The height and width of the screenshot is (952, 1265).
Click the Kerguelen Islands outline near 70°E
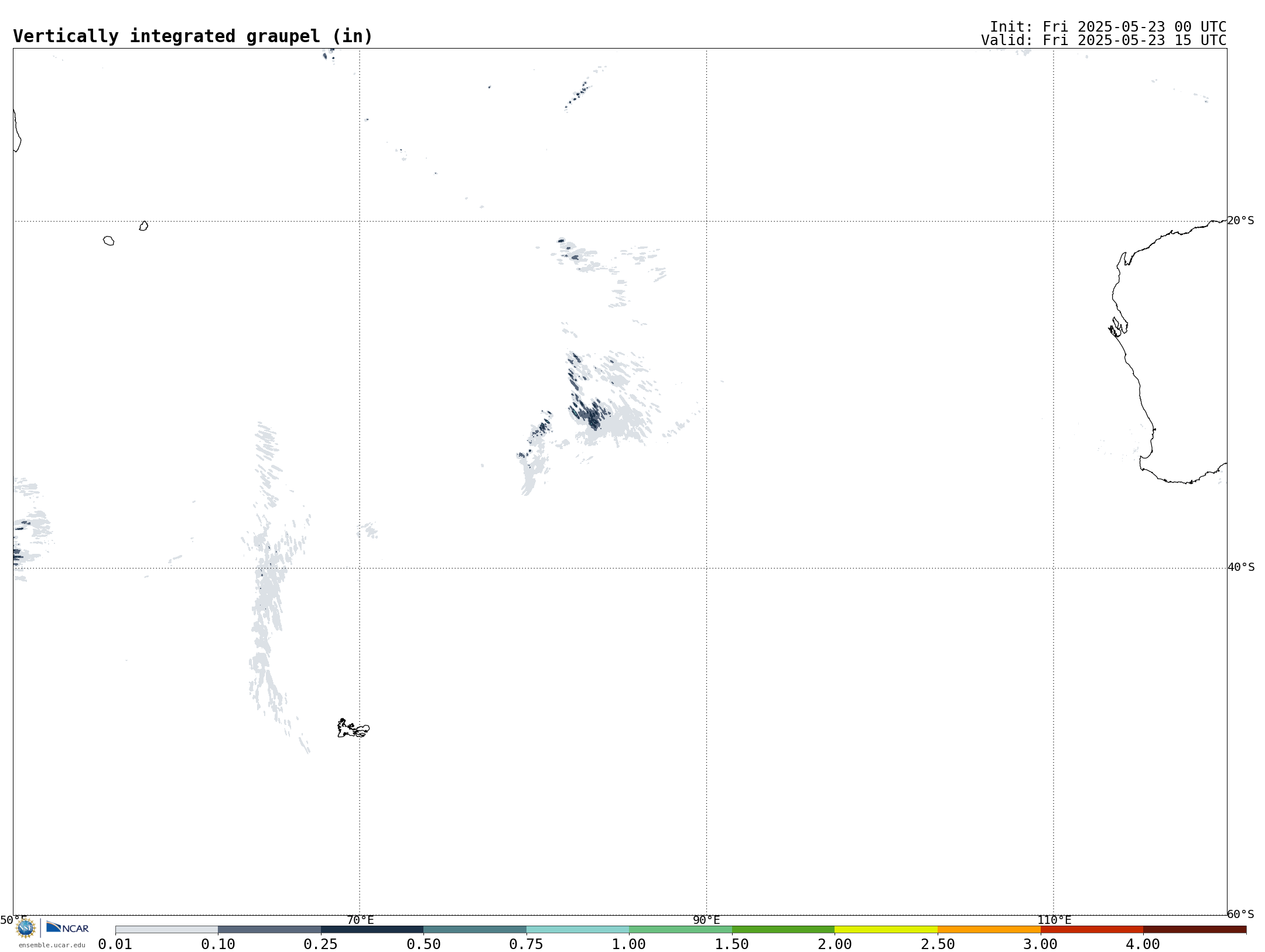coord(353,728)
